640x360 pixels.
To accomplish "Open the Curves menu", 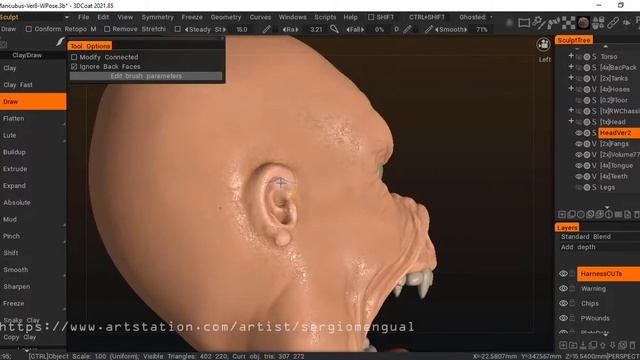I will coord(260,17).
